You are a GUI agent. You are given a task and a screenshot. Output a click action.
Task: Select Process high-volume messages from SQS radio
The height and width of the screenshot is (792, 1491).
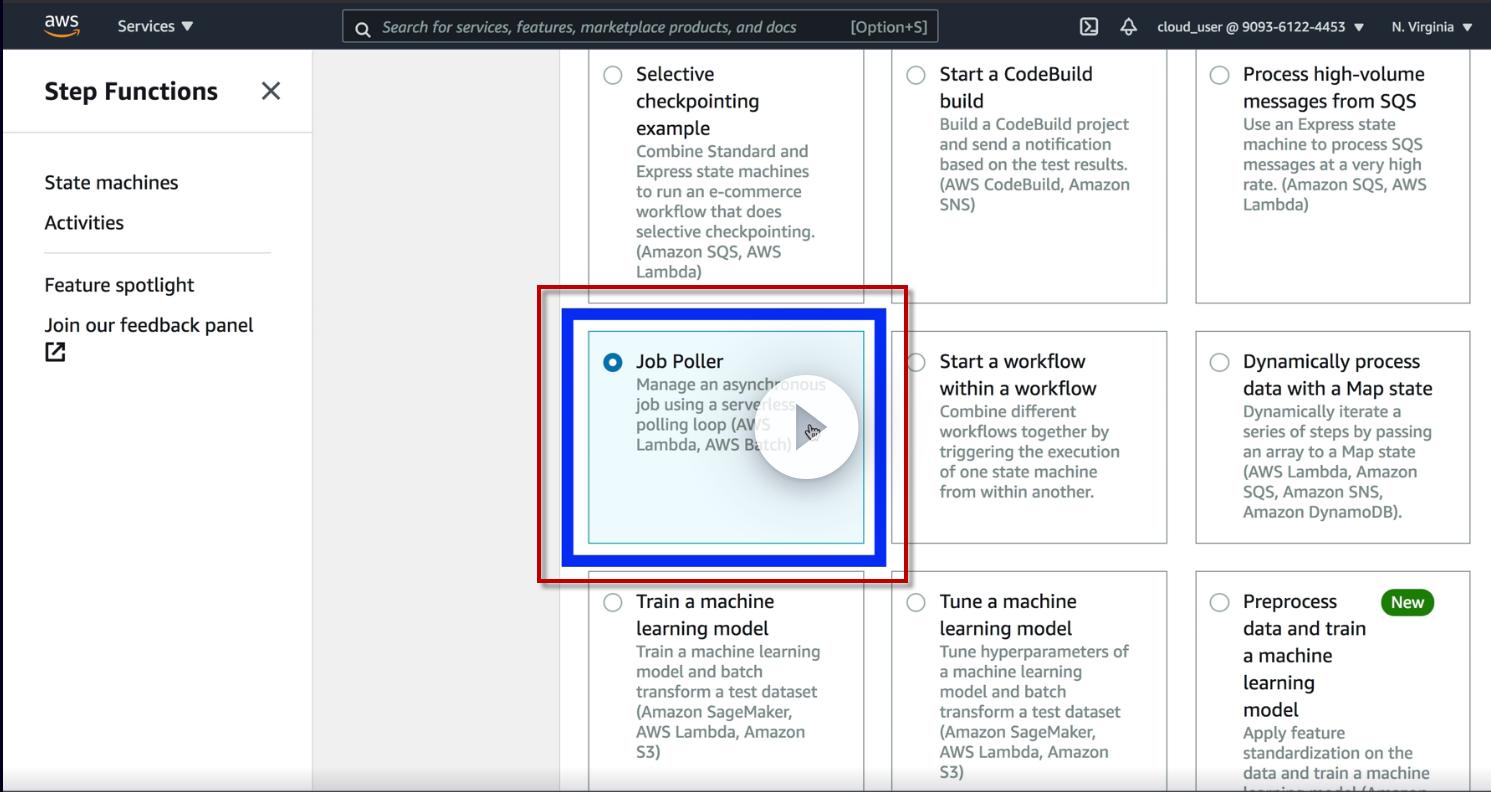coord(1220,75)
